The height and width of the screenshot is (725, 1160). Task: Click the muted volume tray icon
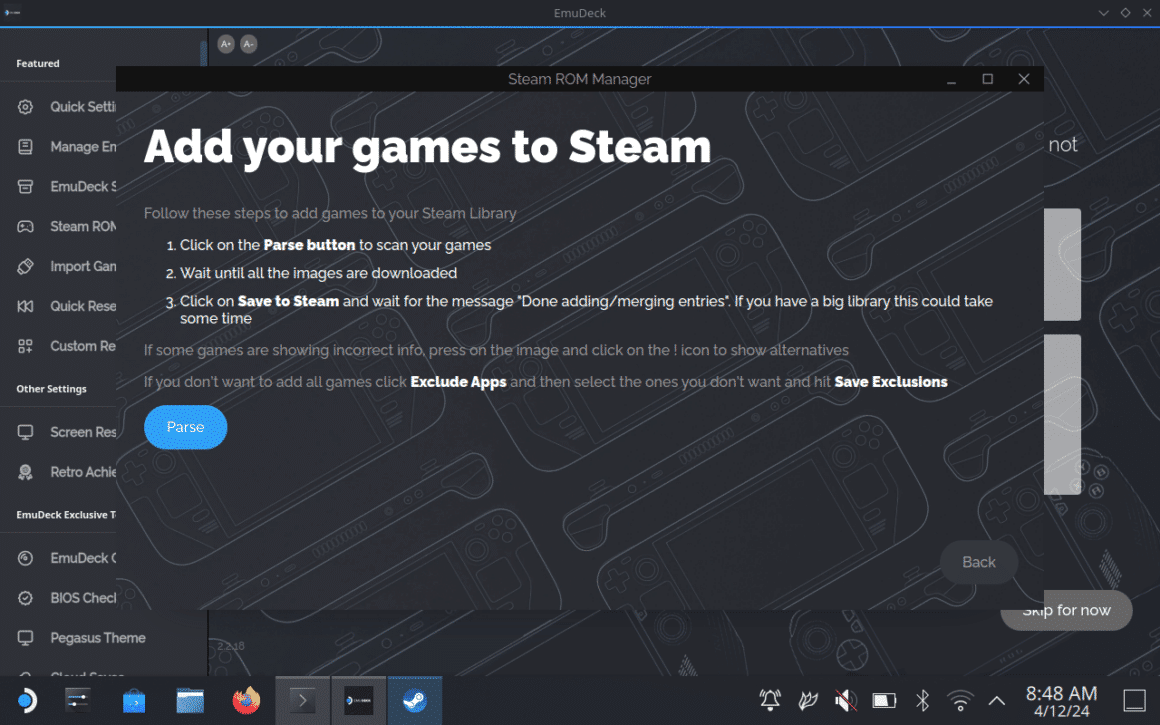tap(846, 700)
